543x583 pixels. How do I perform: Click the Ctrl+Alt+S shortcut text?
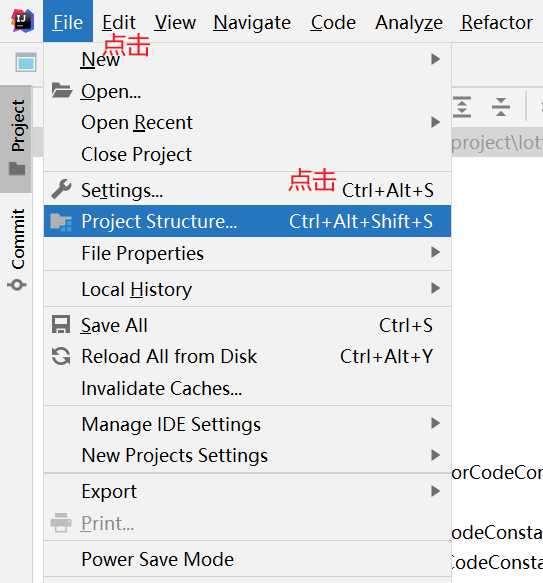(388, 190)
